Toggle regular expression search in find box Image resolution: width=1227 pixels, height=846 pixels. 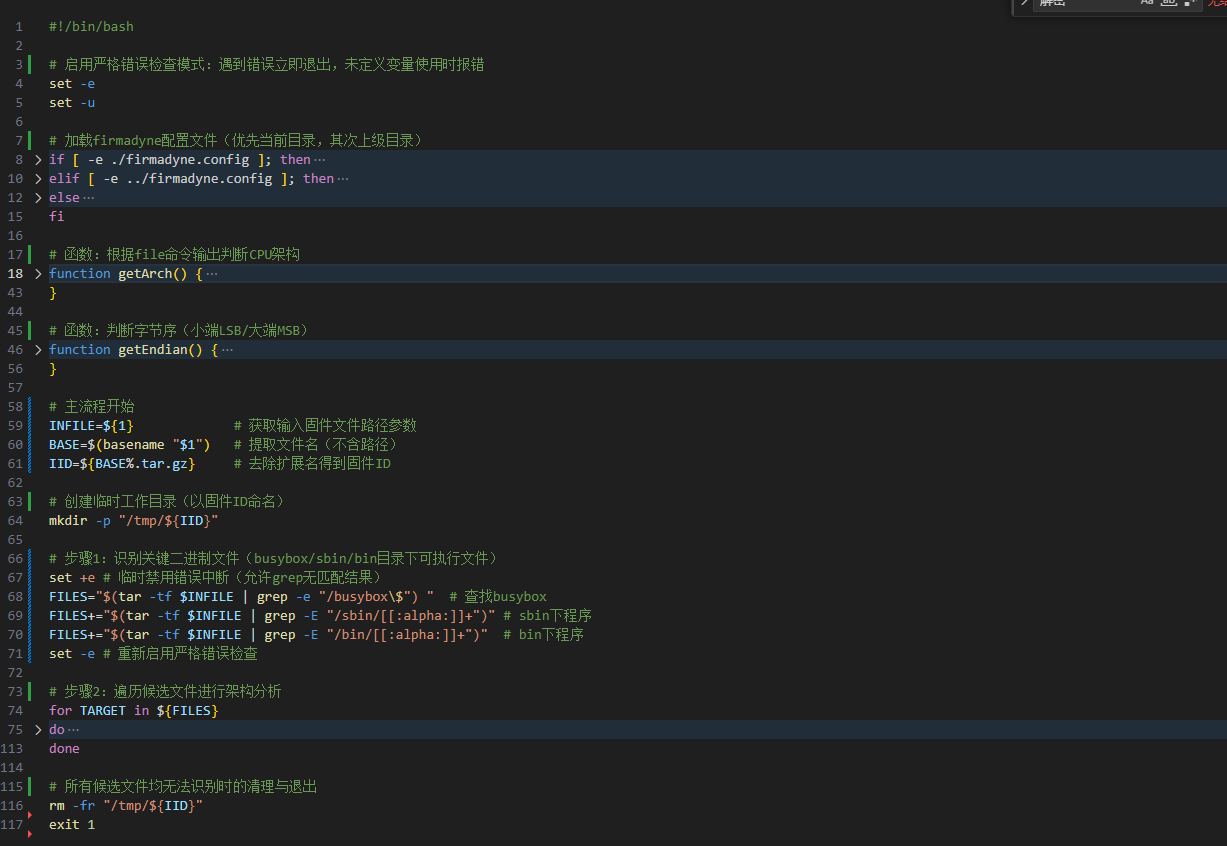[1189, 3]
